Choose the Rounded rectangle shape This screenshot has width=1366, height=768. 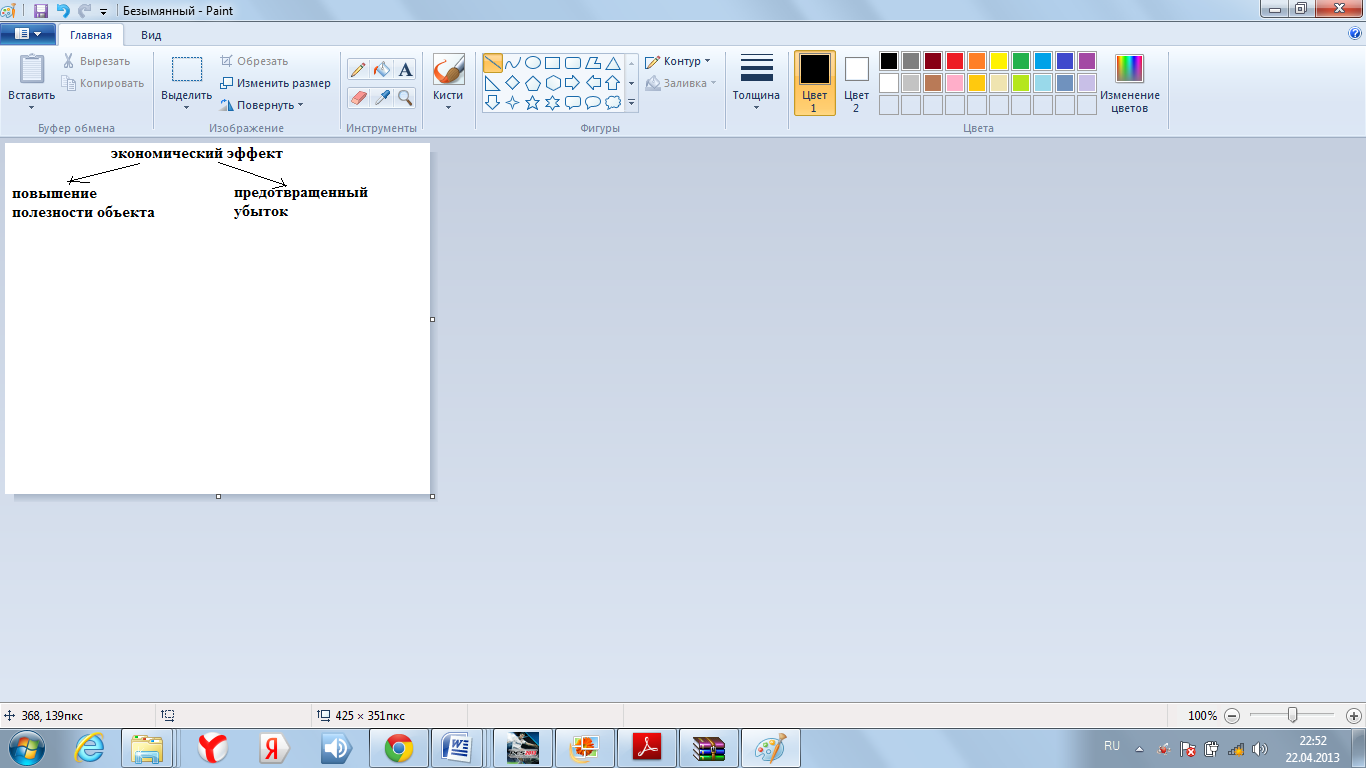pos(573,63)
